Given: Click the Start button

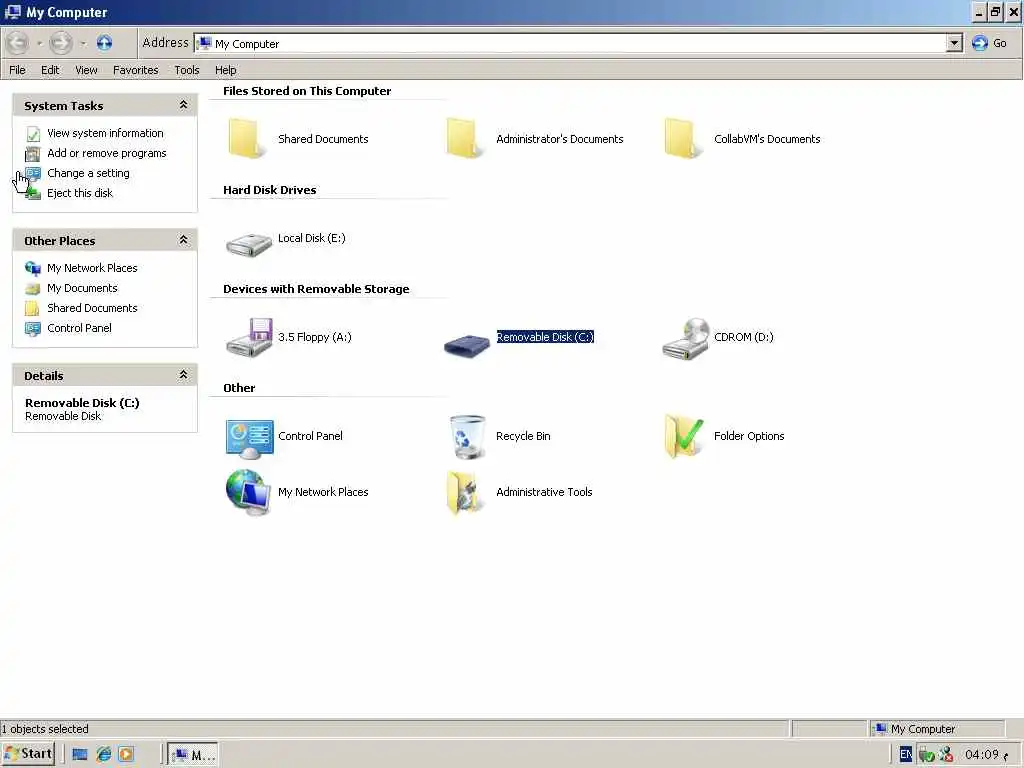Looking at the screenshot, I should 28,754.
